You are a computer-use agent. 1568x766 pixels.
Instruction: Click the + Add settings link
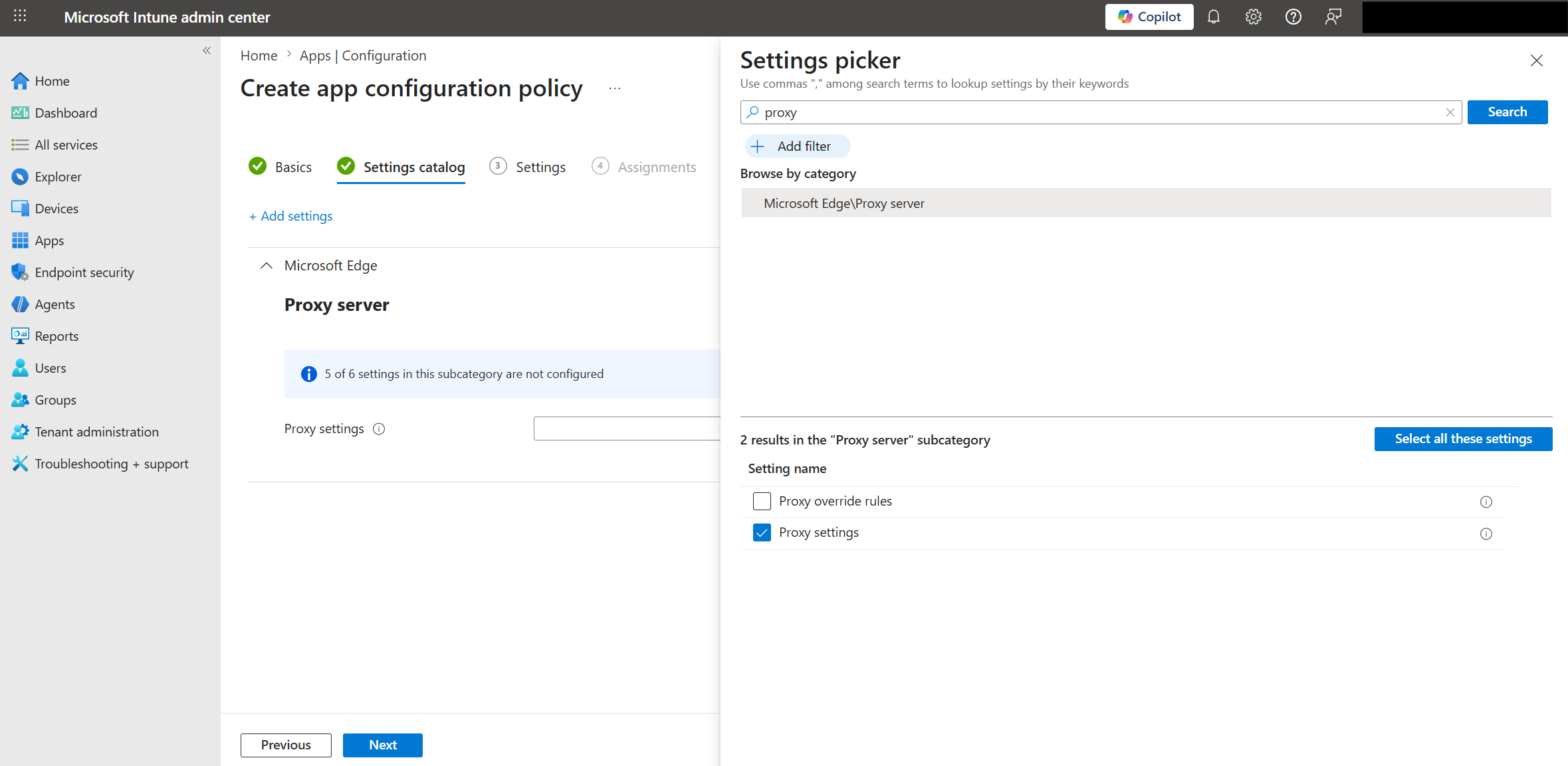[290, 216]
